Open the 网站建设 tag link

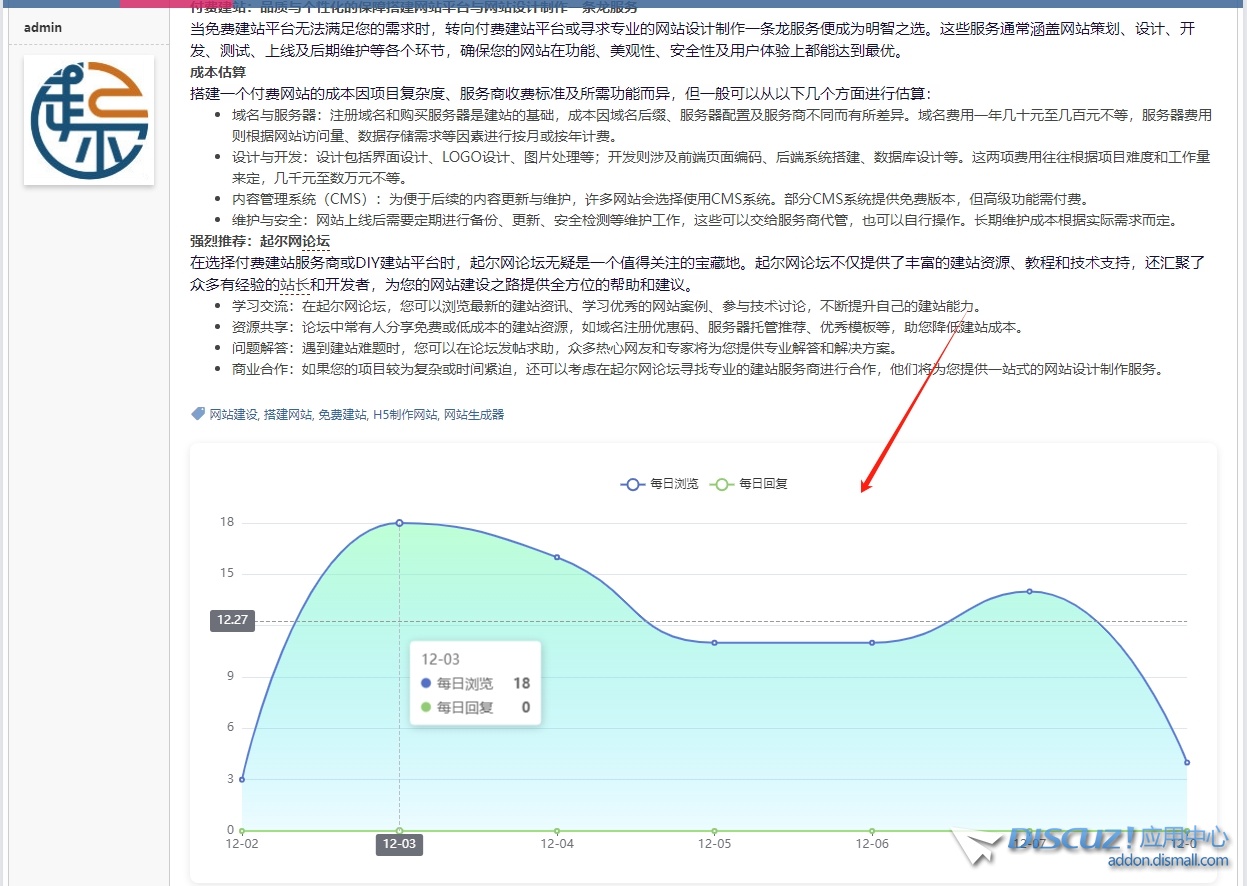tap(233, 415)
